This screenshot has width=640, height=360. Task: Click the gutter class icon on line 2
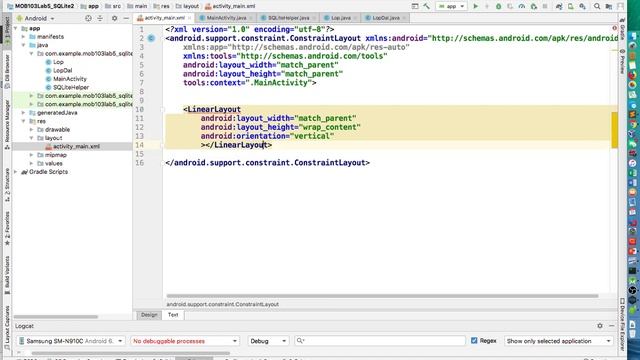click(151, 38)
